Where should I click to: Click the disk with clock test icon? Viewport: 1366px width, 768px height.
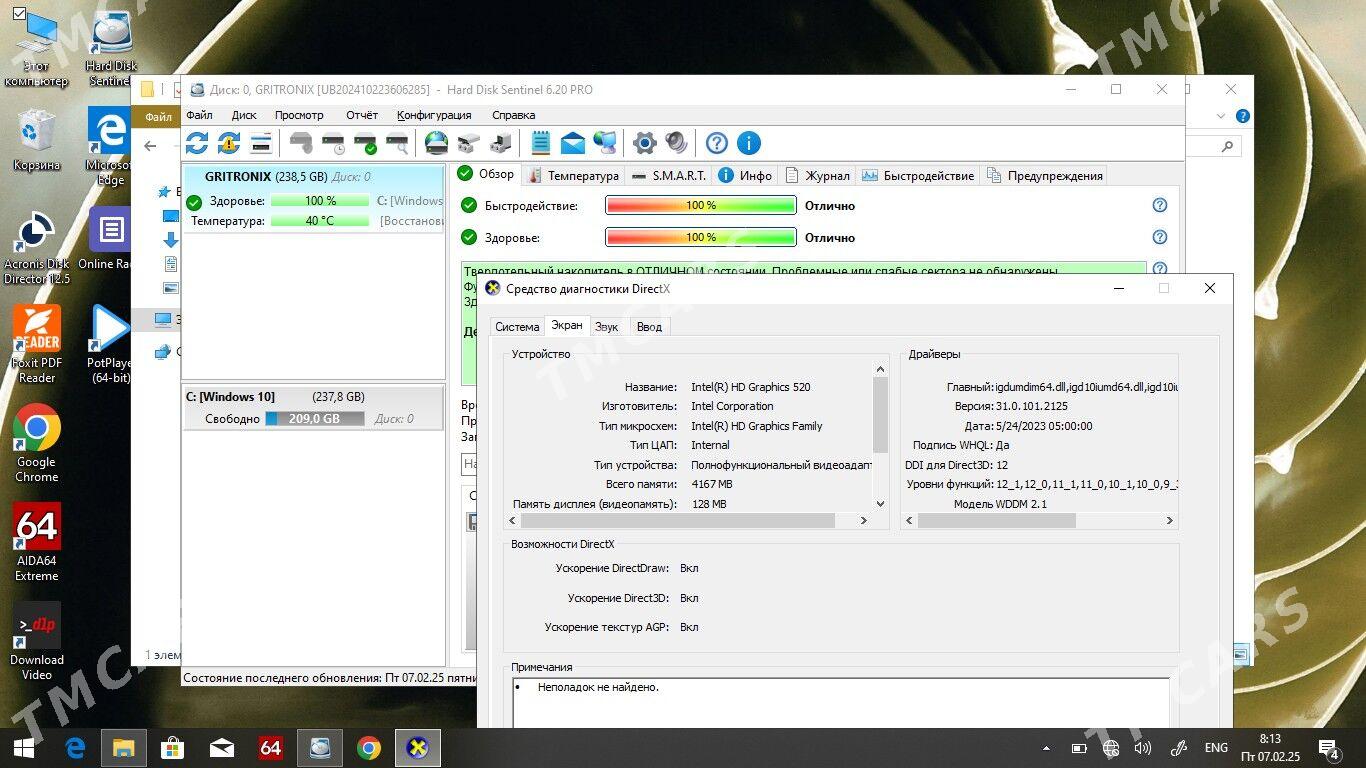pos(334,143)
